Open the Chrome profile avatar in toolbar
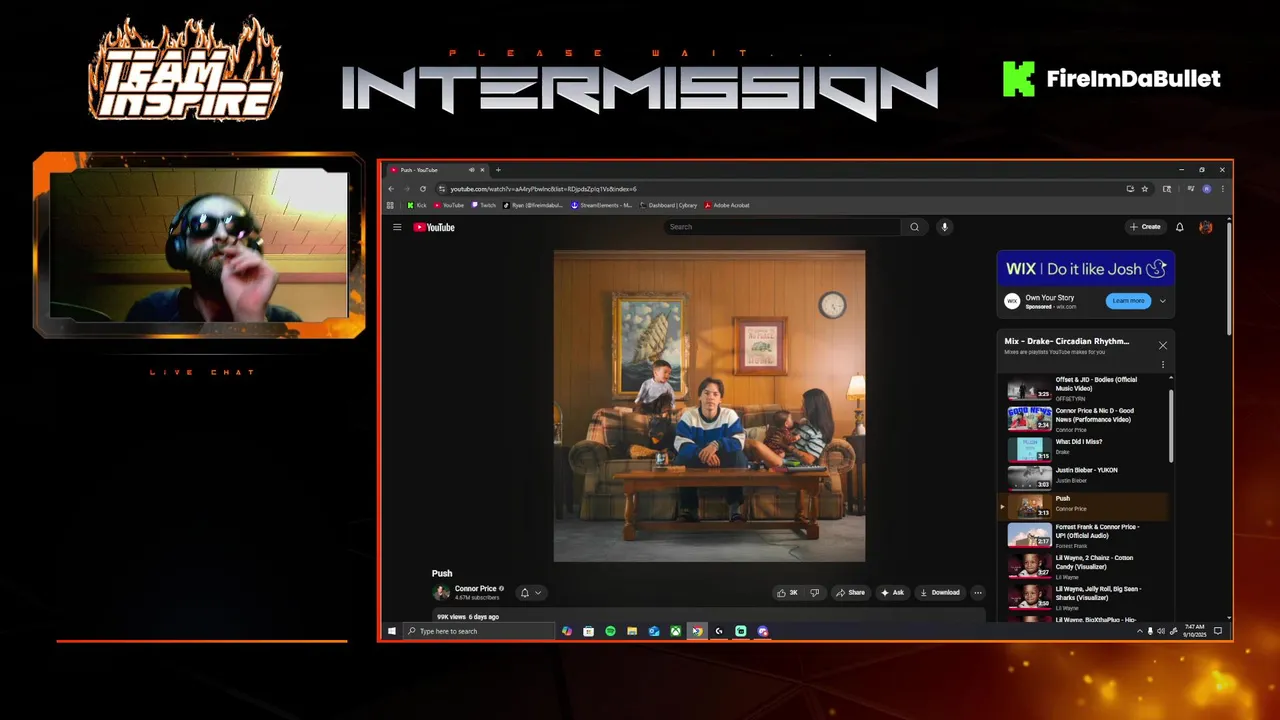The width and height of the screenshot is (1280, 720). point(1207,189)
